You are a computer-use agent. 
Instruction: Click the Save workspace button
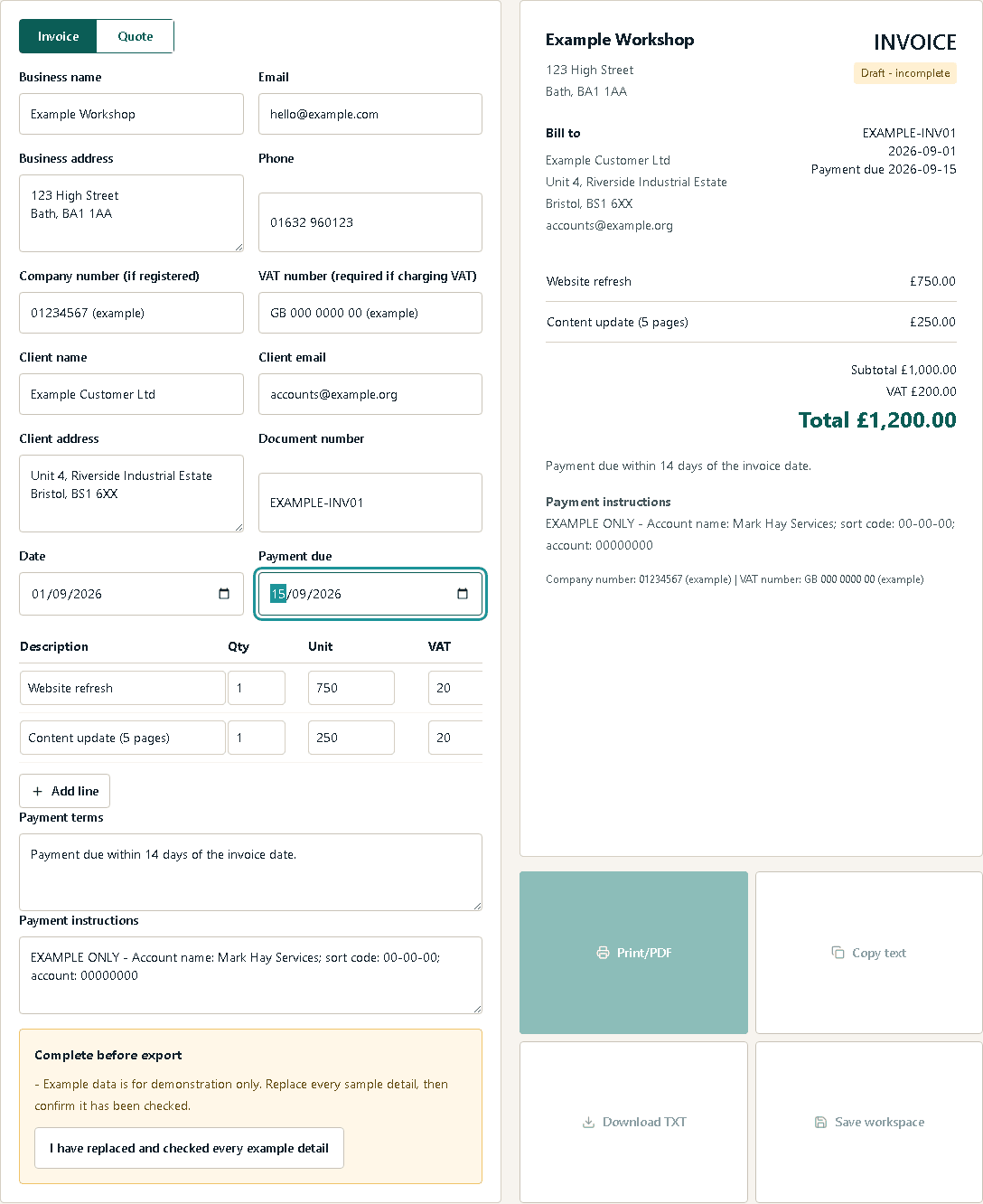tap(868, 1122)
